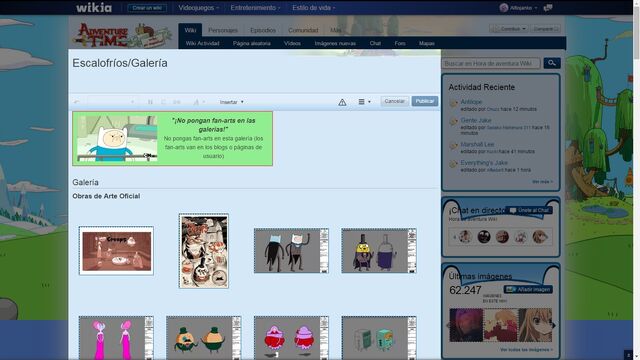Open the Insertar dropdown in editor
The image size is (640, 360).
(x=231, y=102)
